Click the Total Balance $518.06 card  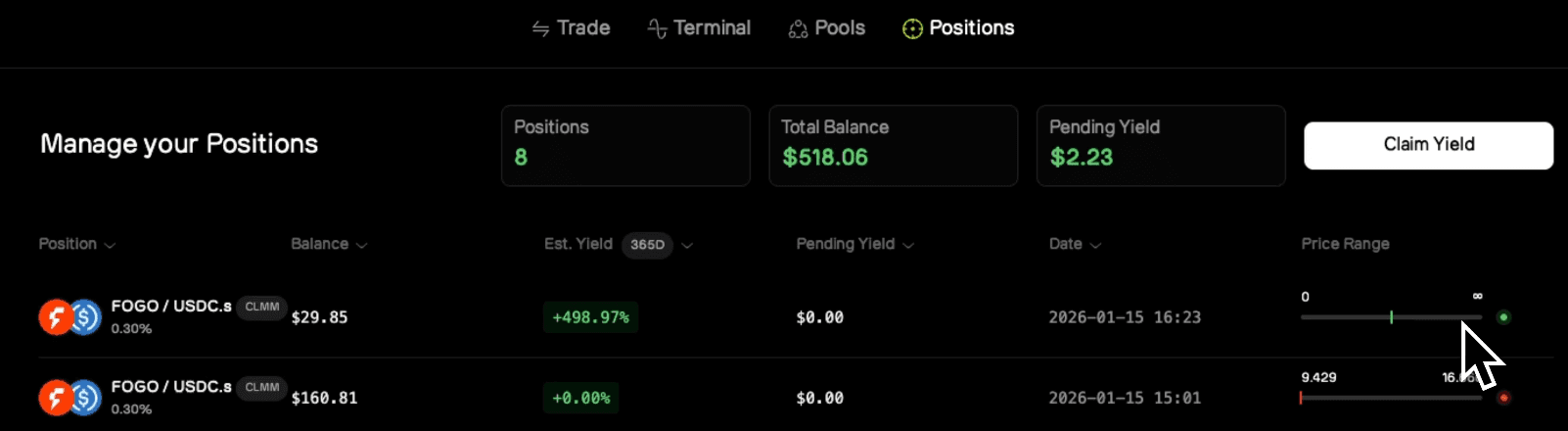coord(893,145)
